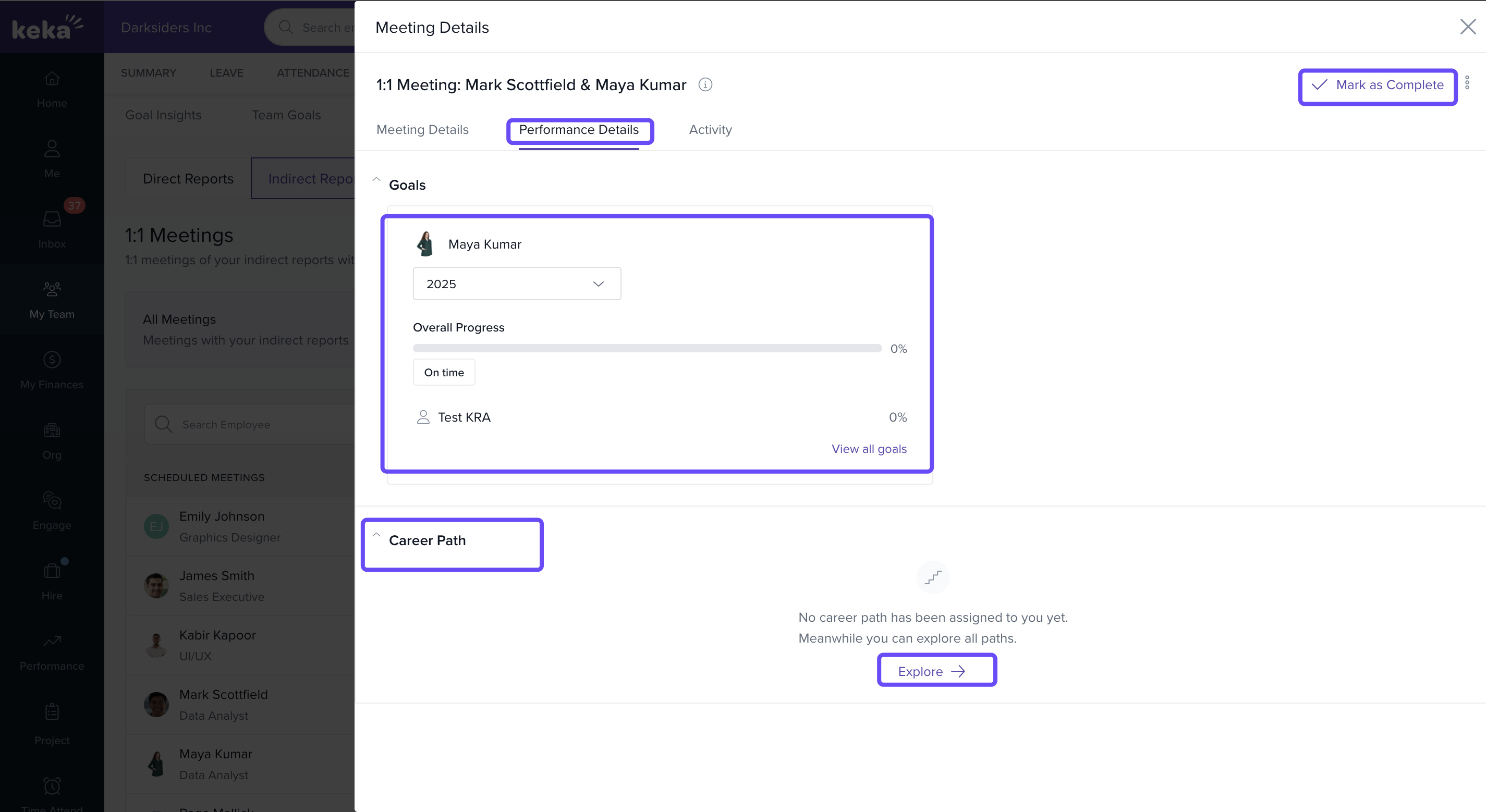The width and height of the screenshot is (1486, 812).
Task: Click the Overall Progress bar
Action: (x=647, y=348)
